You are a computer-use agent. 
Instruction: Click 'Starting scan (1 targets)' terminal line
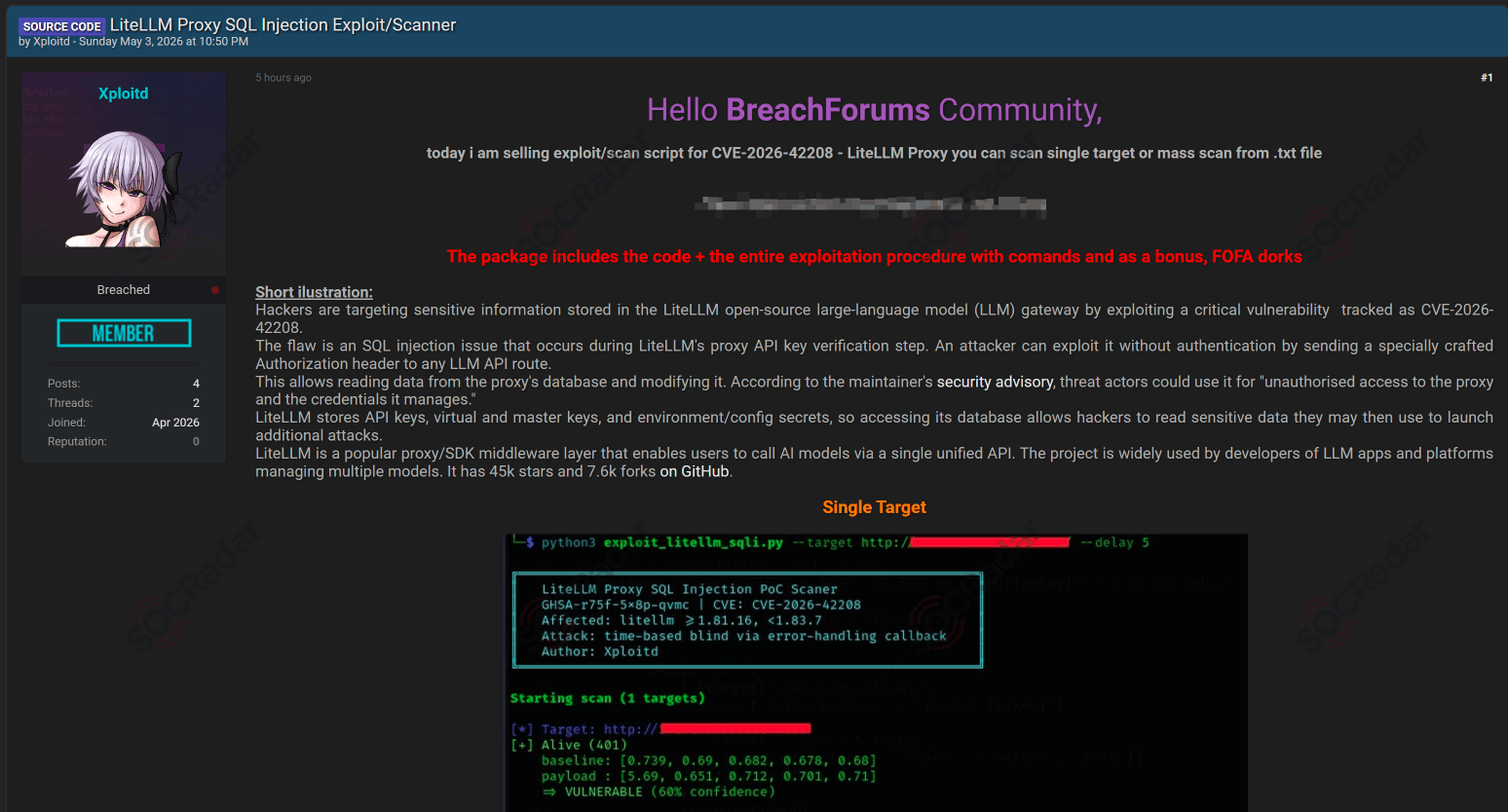pos(607,698)
